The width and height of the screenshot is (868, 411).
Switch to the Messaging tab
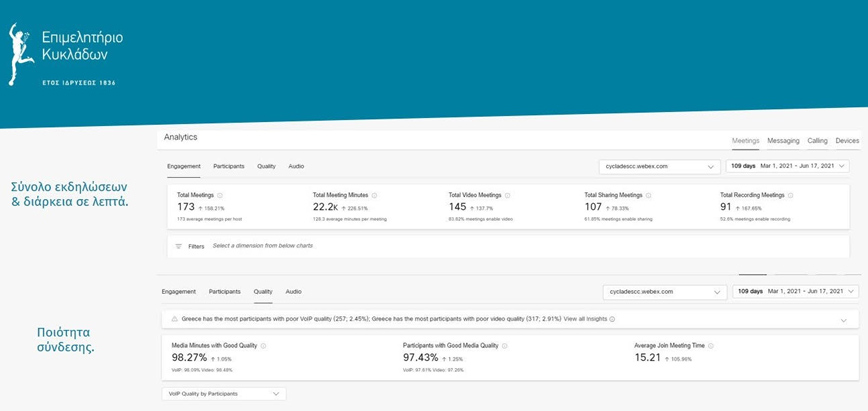click(783, 141)
